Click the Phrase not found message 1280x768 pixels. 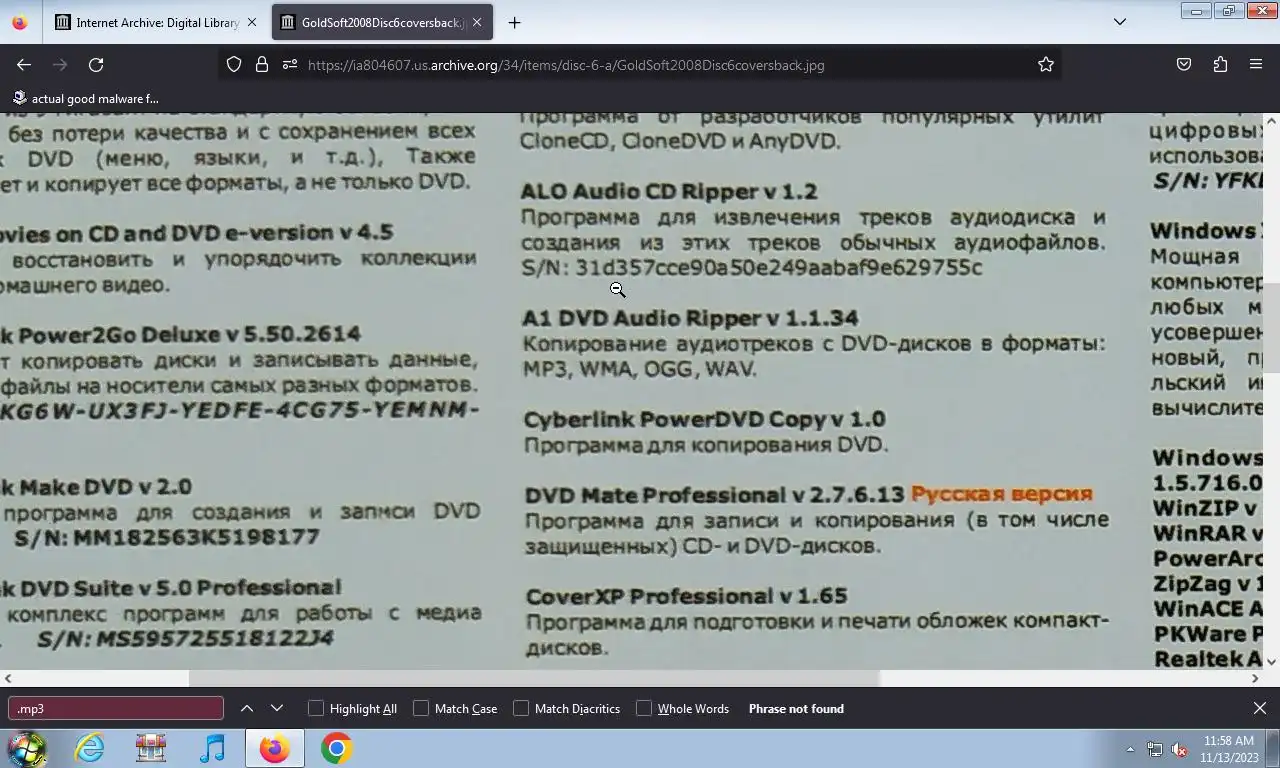(x=796, y=709)
